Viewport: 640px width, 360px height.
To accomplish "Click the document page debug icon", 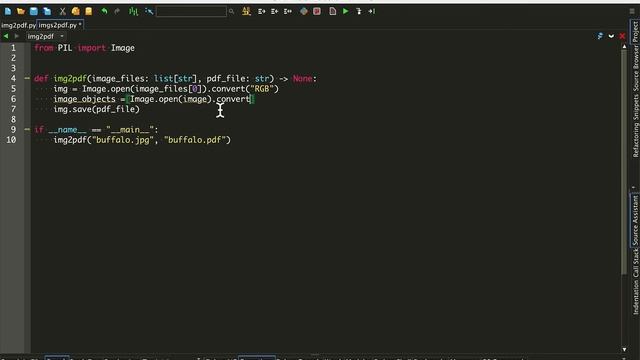I will point(333,11).
